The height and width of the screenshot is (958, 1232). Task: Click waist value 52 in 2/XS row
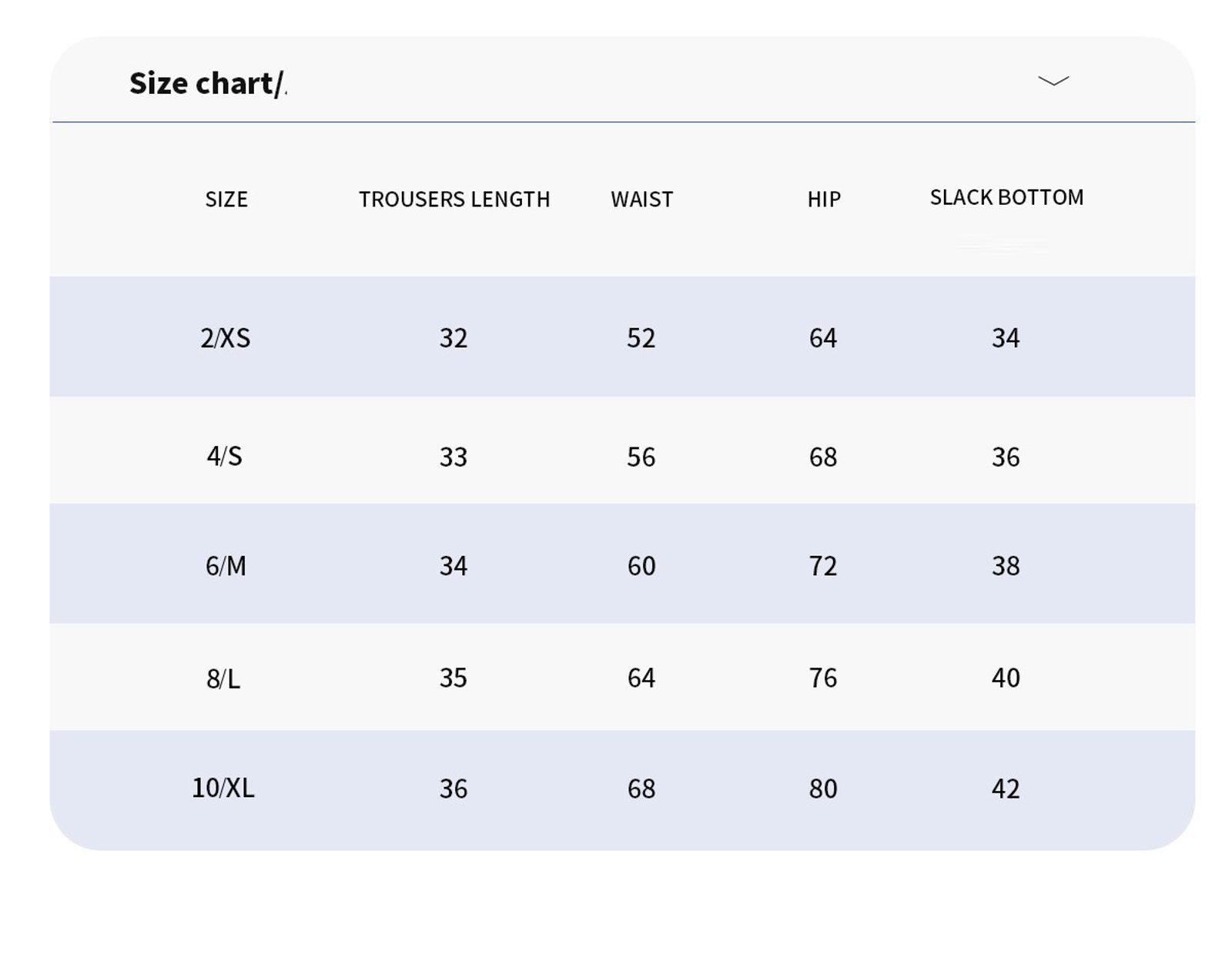(x=641, y=338)
